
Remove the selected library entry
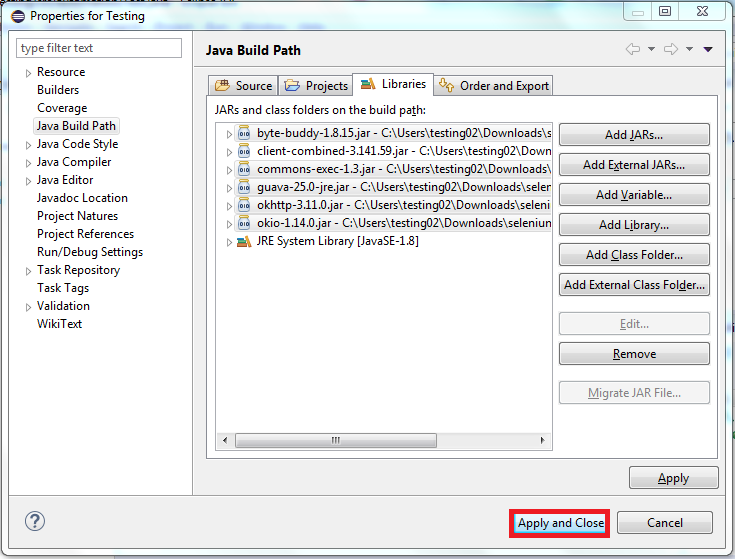(x=634, y=354)
